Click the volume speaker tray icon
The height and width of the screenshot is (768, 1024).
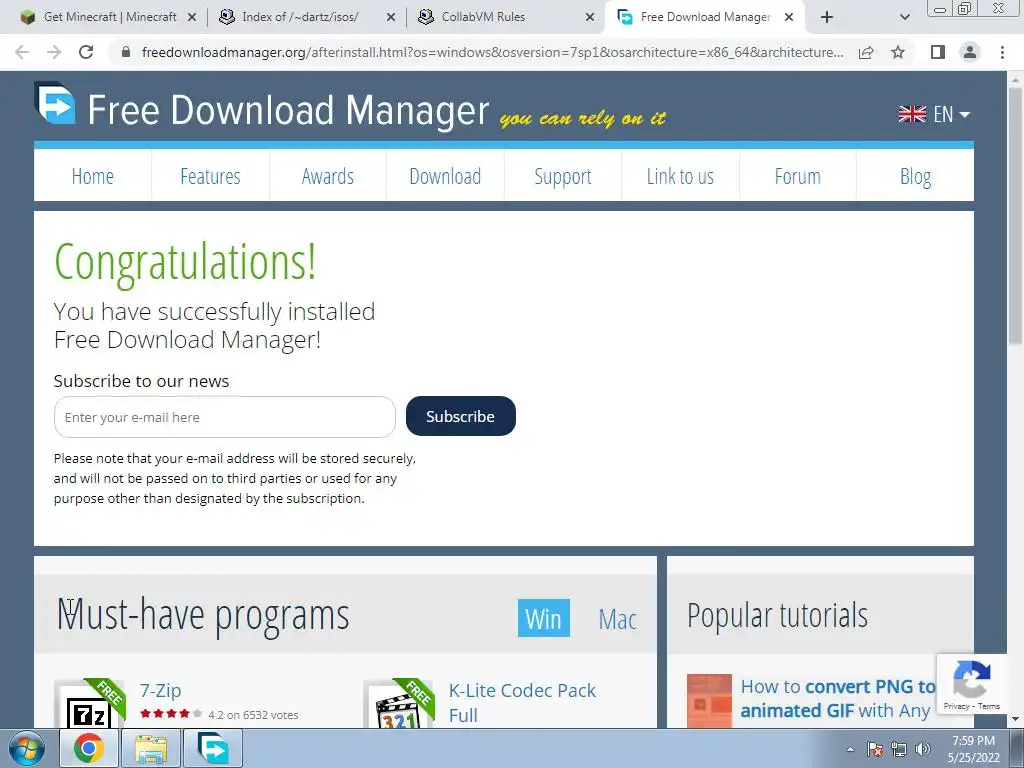(923, 749)
